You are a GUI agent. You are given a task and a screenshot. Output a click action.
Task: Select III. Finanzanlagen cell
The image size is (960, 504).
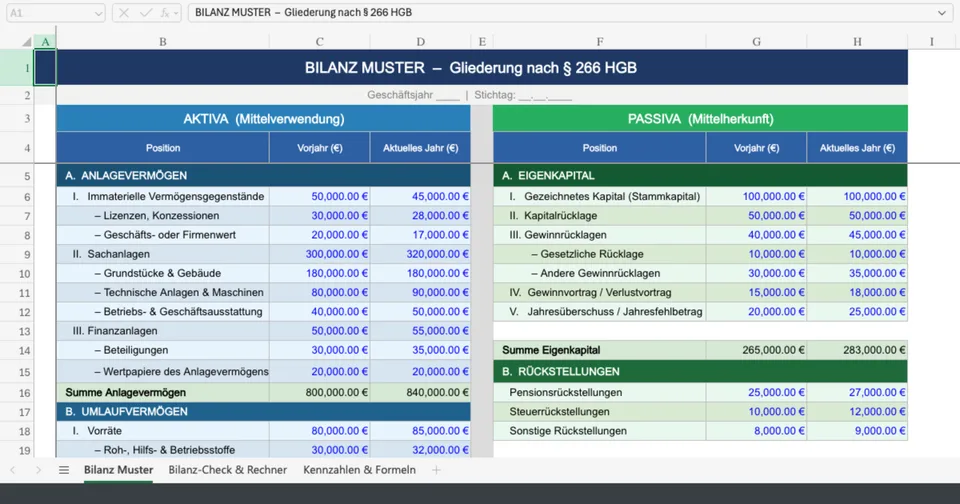(163, 331)
